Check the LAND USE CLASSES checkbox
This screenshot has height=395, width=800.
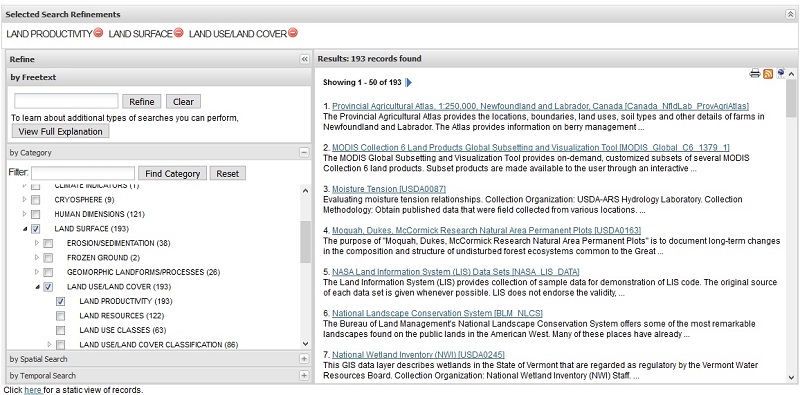click(x=61, y=330)
